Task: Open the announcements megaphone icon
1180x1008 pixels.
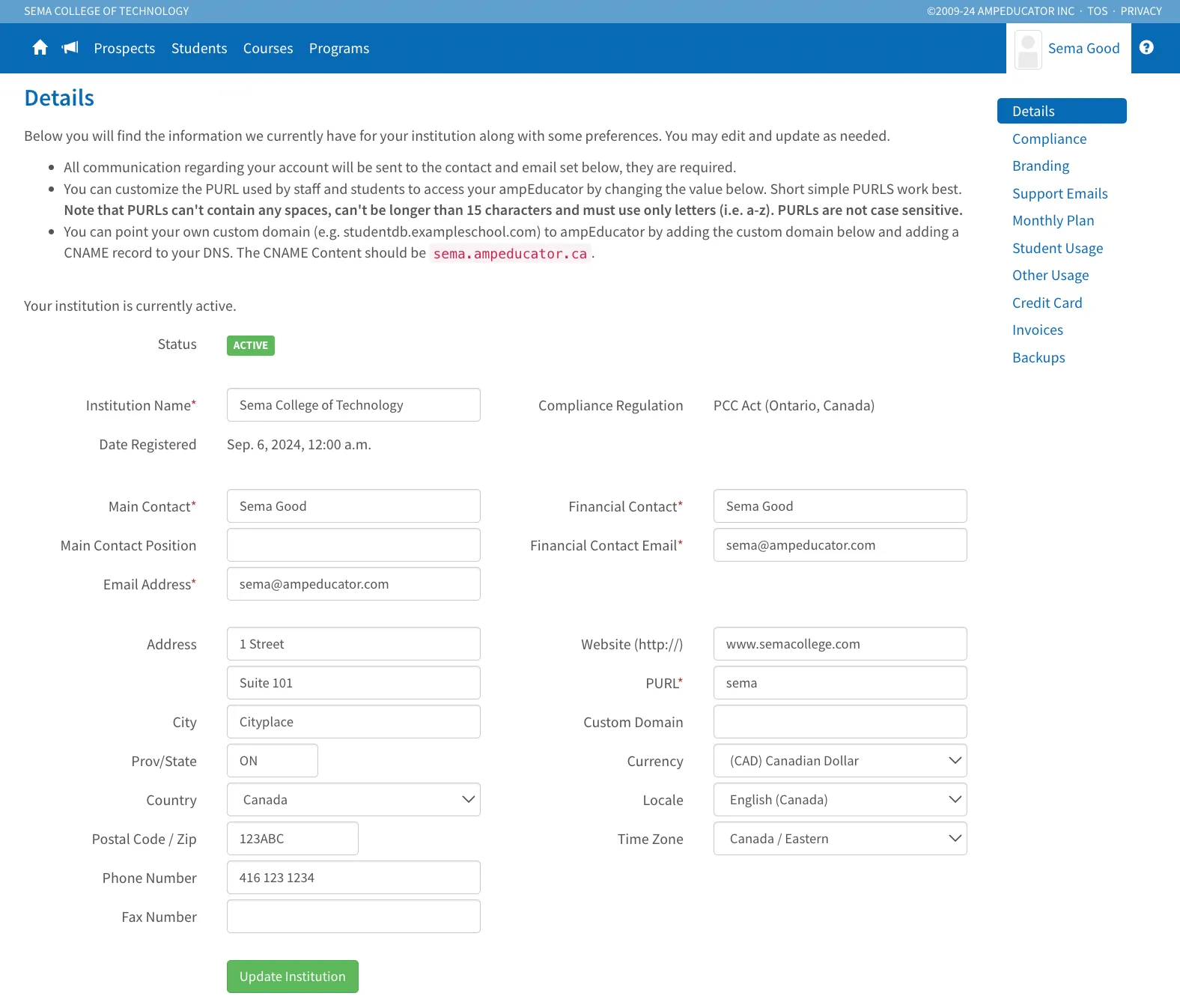Action: (x=70, y=48)
